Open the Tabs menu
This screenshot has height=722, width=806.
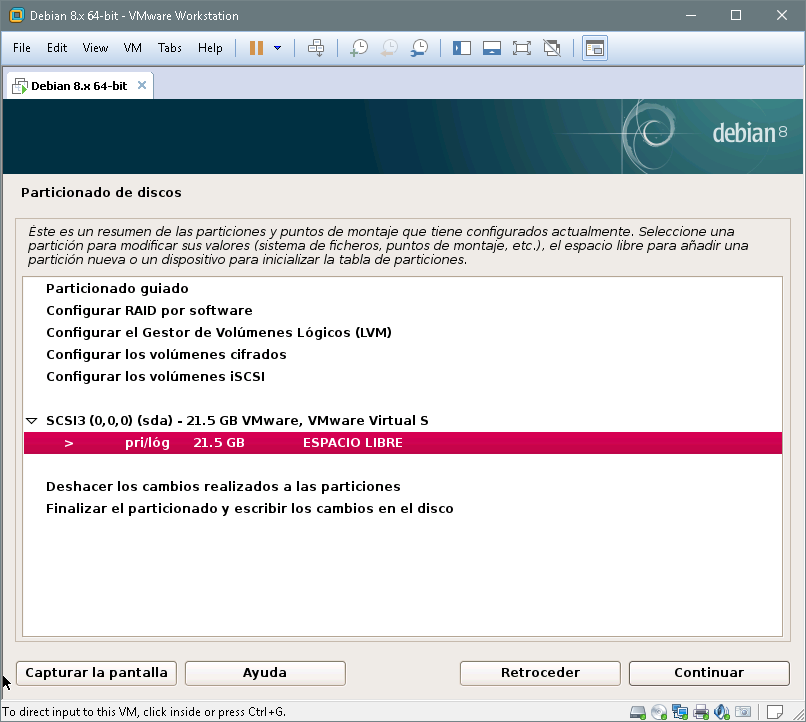tap(170, 48)
